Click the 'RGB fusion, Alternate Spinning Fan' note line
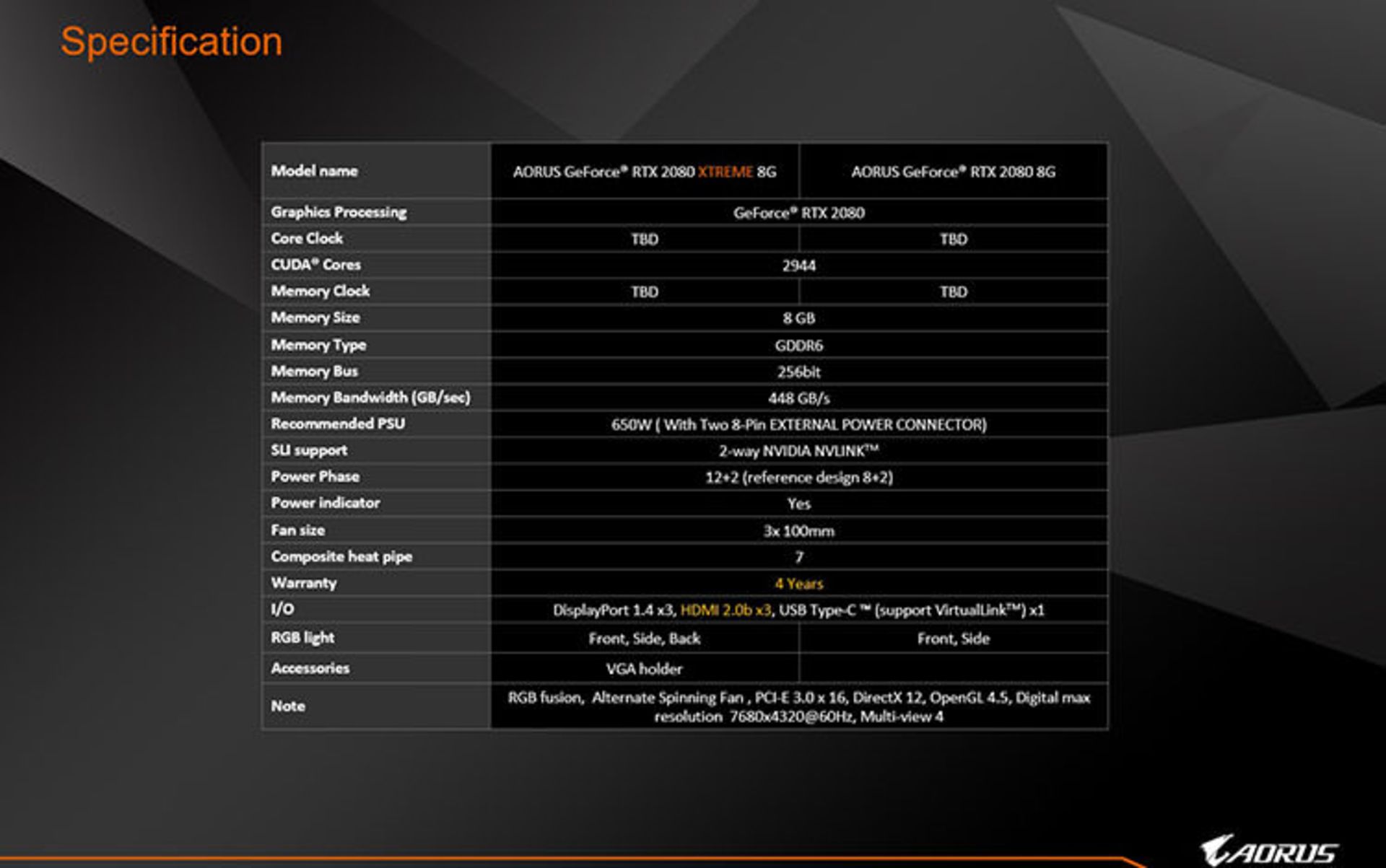This screenshot has height=868, width=1386. pyautogui.click(x=798, y=698)
